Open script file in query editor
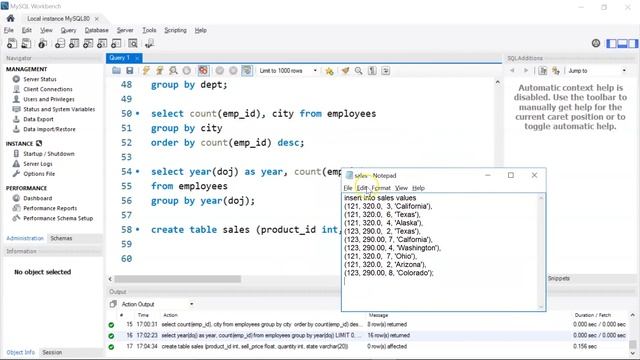The width and height of the screenshot is (640, 360). 116,71
